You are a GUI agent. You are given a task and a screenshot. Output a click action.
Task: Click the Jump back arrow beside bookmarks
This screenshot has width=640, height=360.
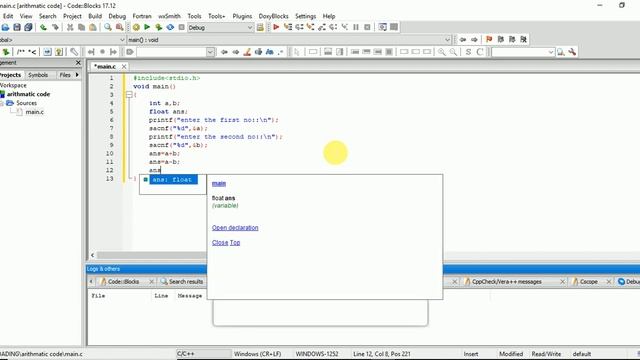tap(463, 40)
